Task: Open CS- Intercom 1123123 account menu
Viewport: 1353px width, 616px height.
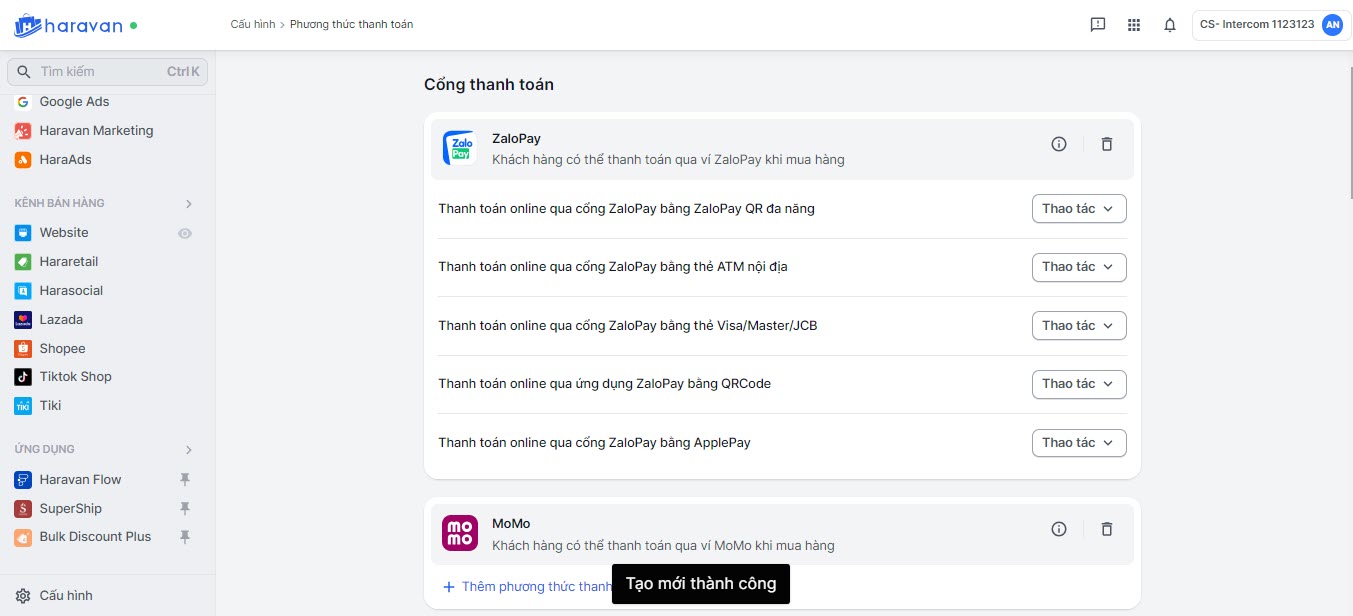Action: (x=1270, y=25)
